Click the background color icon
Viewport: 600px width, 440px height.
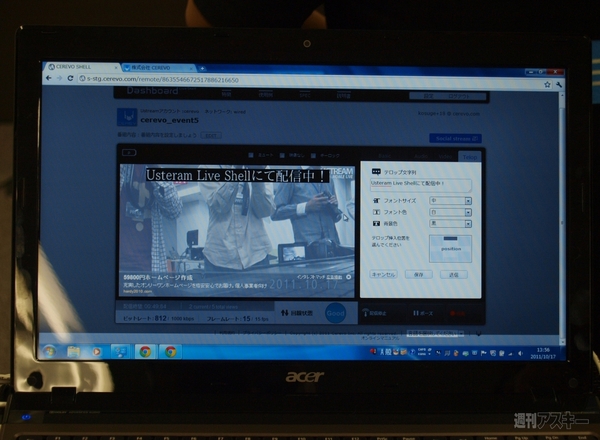[x=376, y=223]
